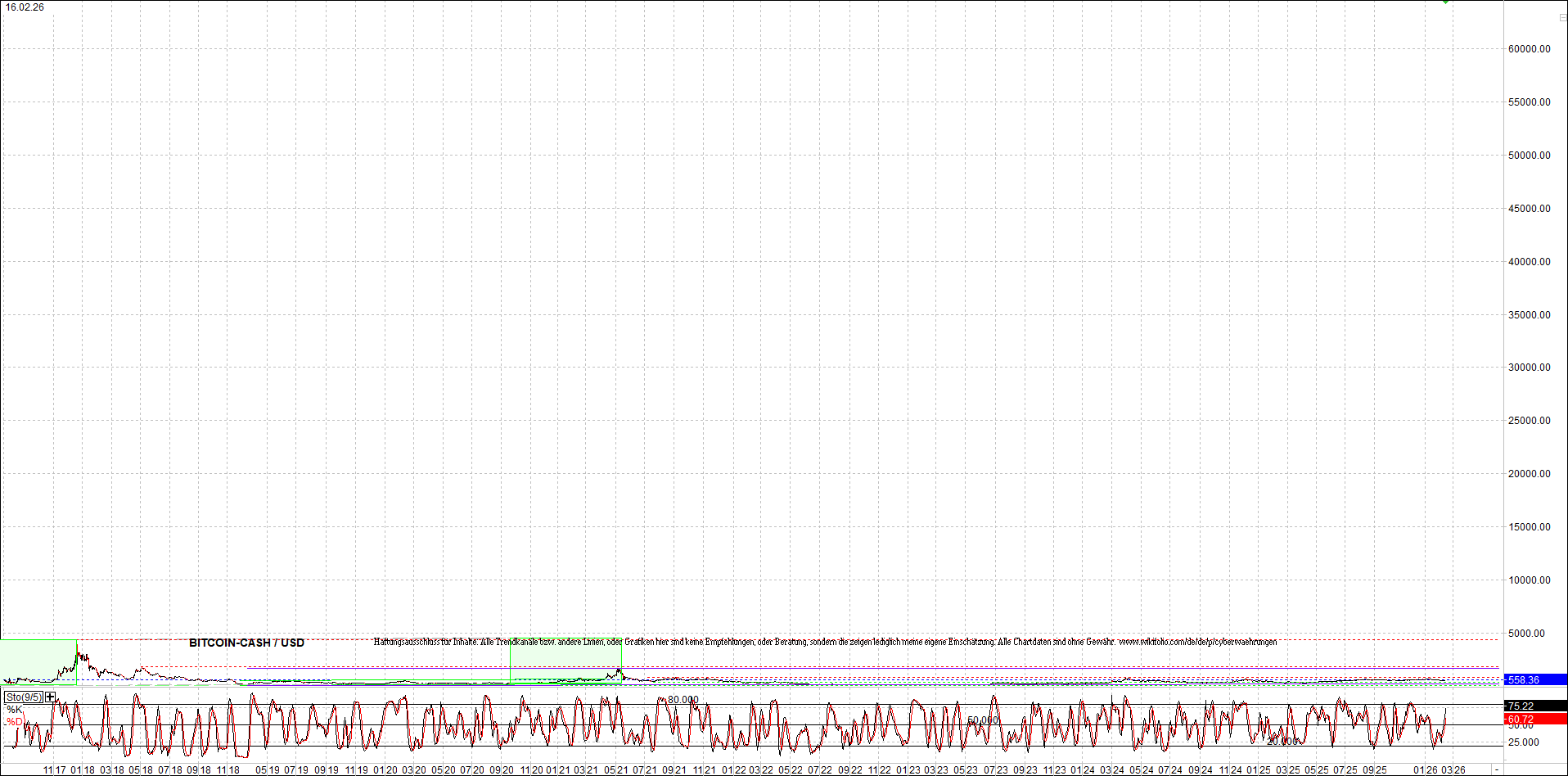
Task: Click the 60000.00 price axis label
Action: click(1529, 49)
